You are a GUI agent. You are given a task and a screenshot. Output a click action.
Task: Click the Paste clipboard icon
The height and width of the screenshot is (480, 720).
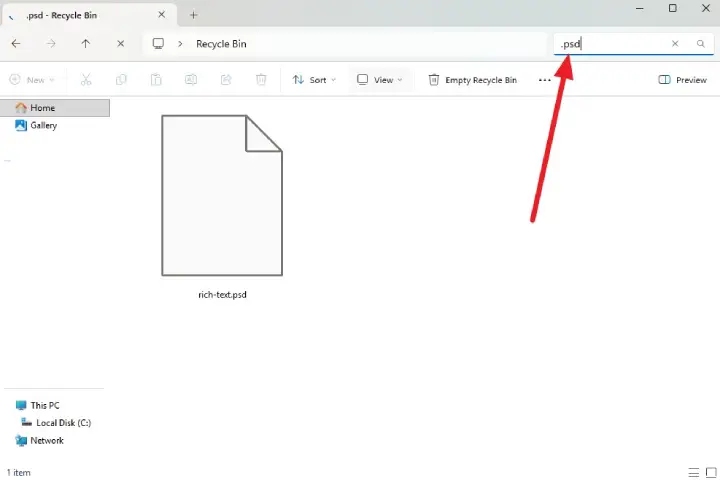pos(156,80)
